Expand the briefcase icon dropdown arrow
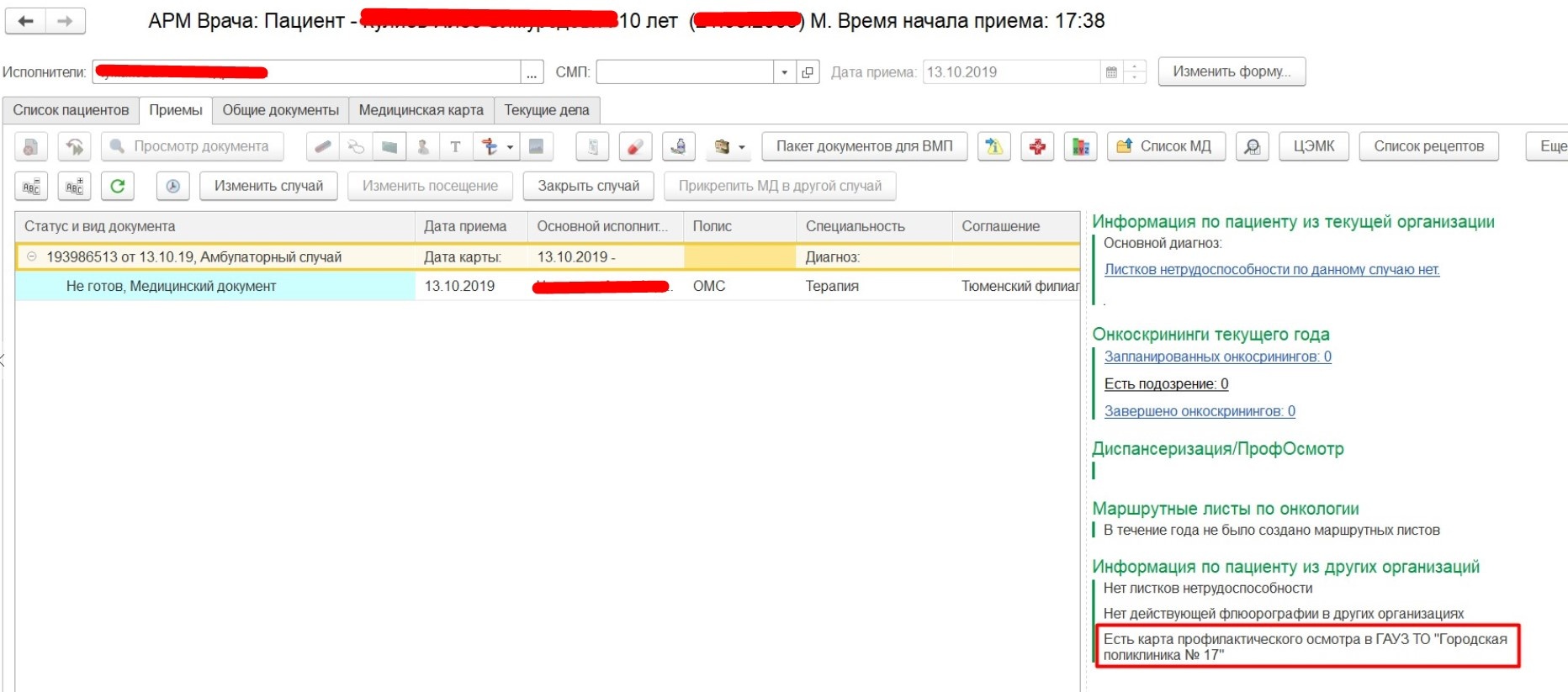Viewport: 1568px width, 692px height. pyautogui.click(x=741, y=147)
